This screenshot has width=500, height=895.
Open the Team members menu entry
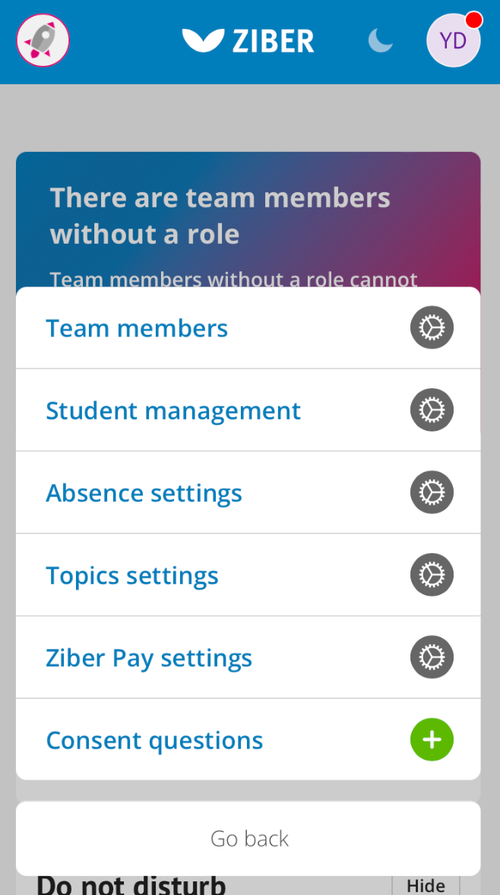[x=248, y=328]
